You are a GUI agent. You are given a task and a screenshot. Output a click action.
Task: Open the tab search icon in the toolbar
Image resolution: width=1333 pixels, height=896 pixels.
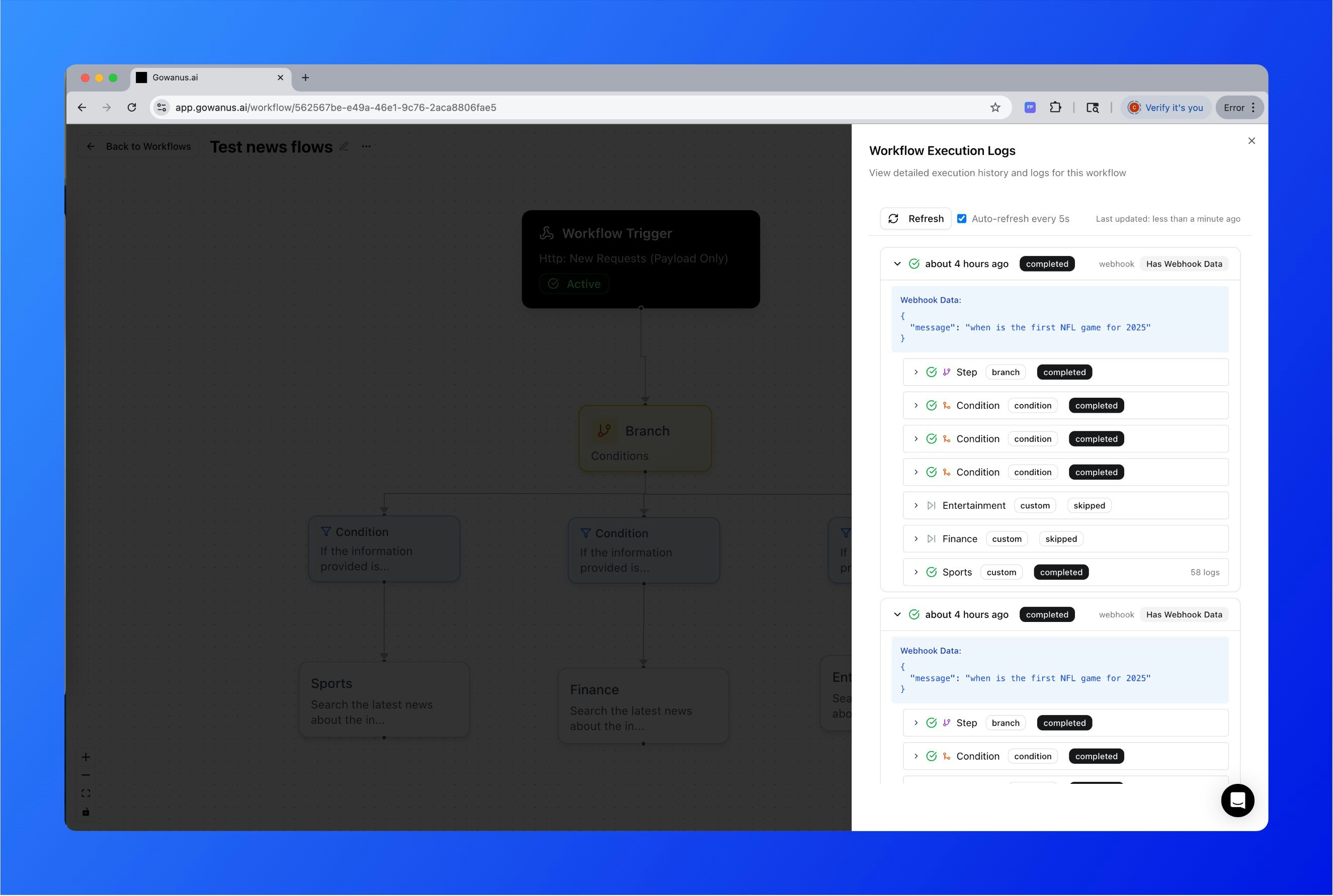tap(1093, 108)
